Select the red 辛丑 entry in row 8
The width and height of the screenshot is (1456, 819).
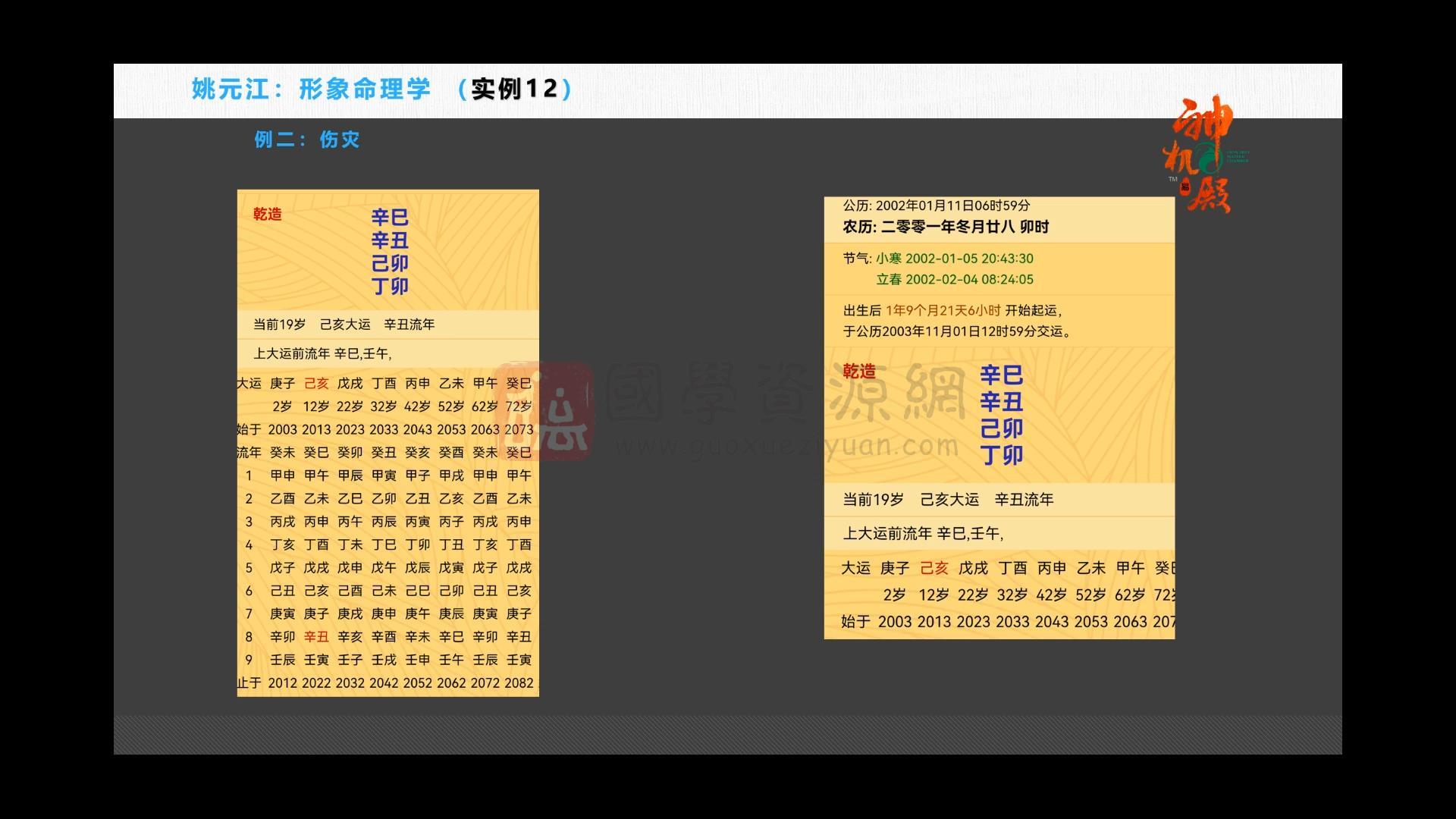pyautogui.click(x=318, y=637)
